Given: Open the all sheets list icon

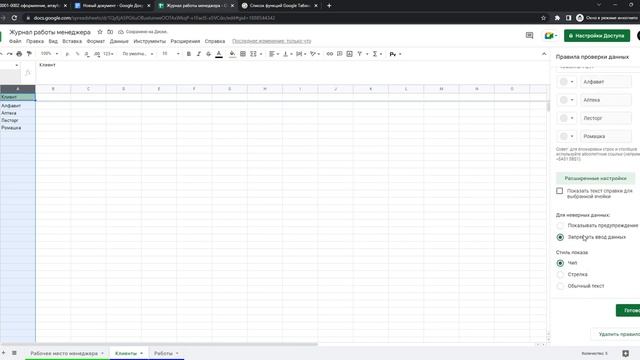Looking at the screenshot, I should (14, 353).
